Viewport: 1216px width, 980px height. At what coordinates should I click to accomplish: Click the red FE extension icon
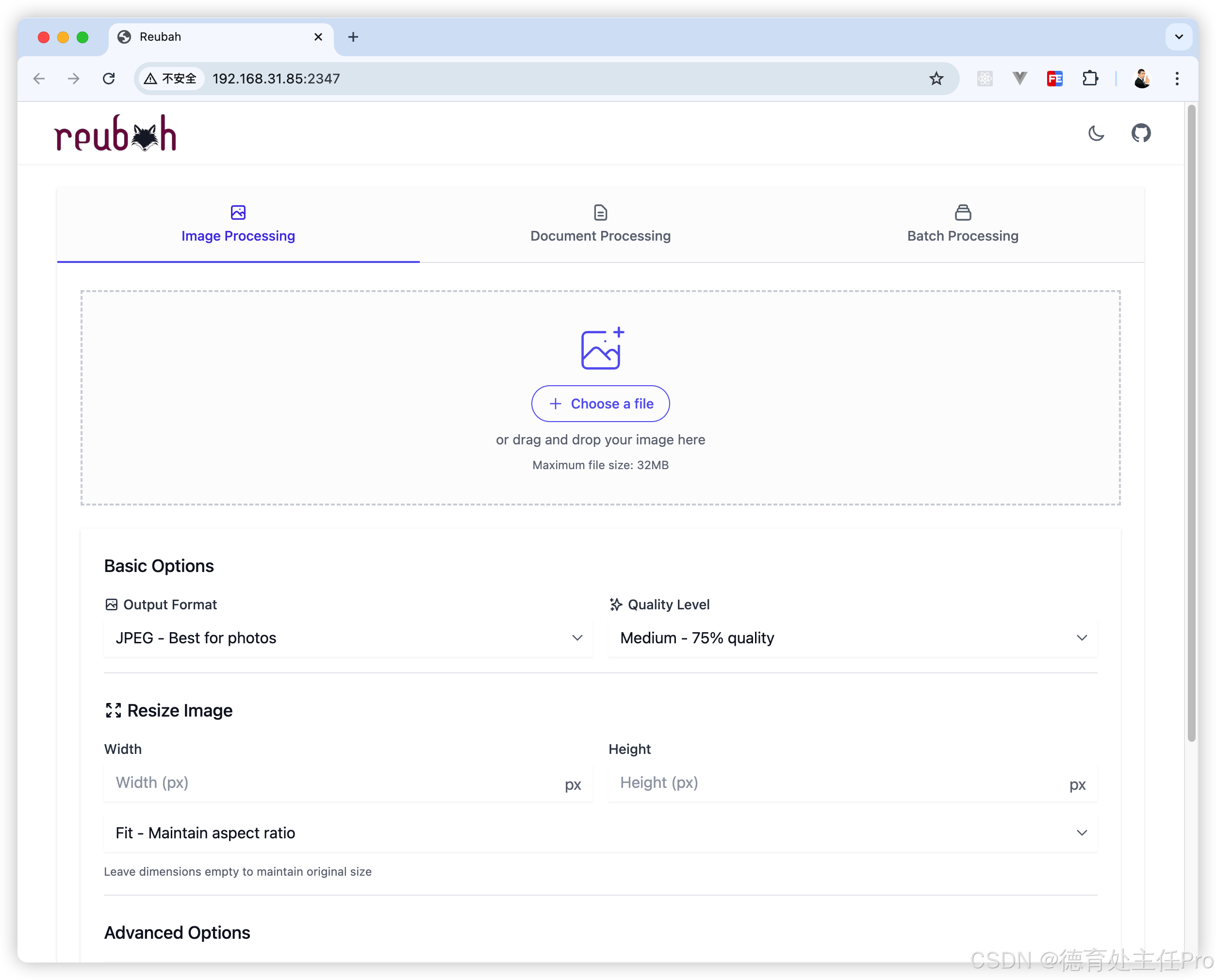[x=1054, y=79]
